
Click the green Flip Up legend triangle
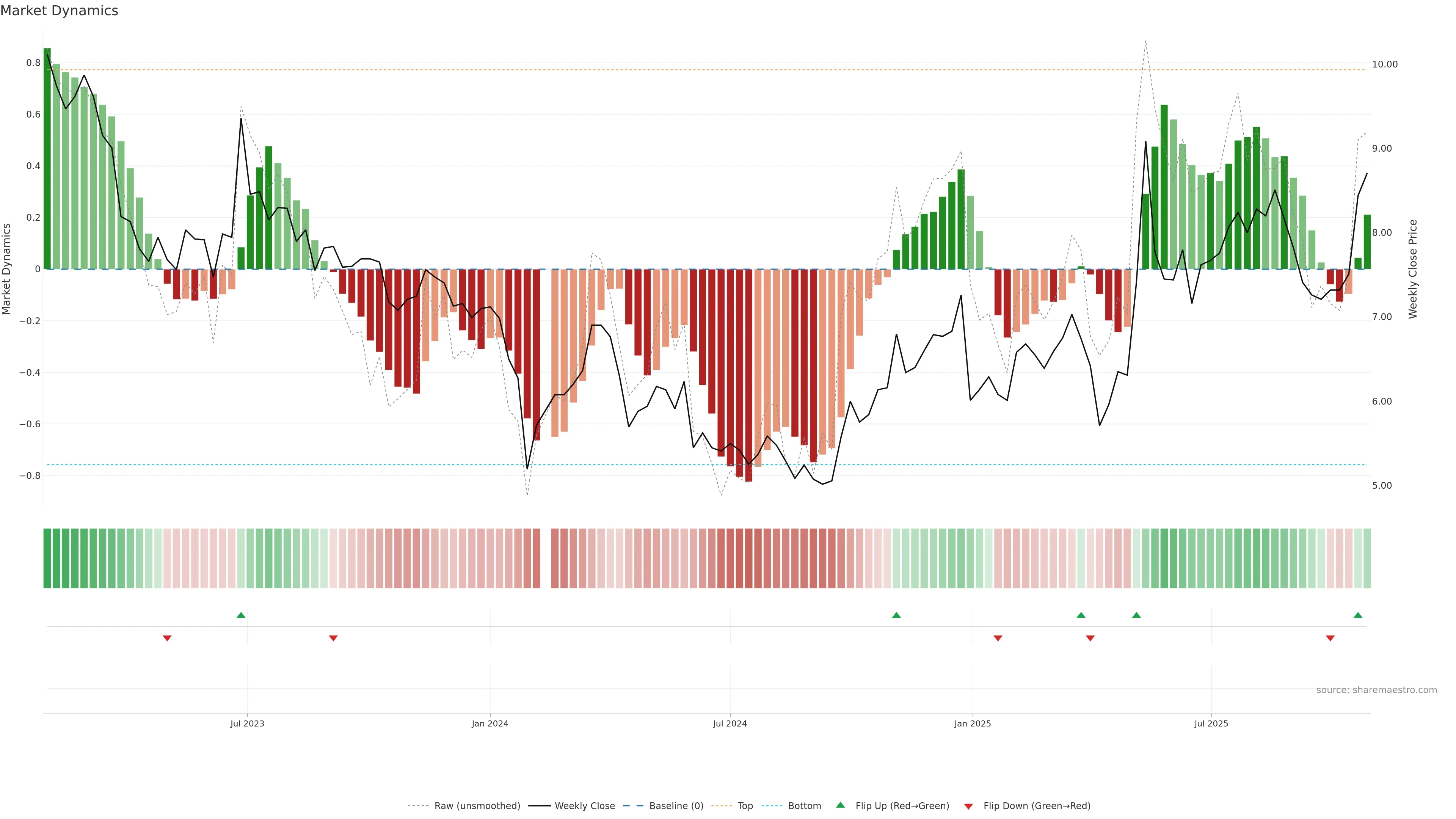841,805
